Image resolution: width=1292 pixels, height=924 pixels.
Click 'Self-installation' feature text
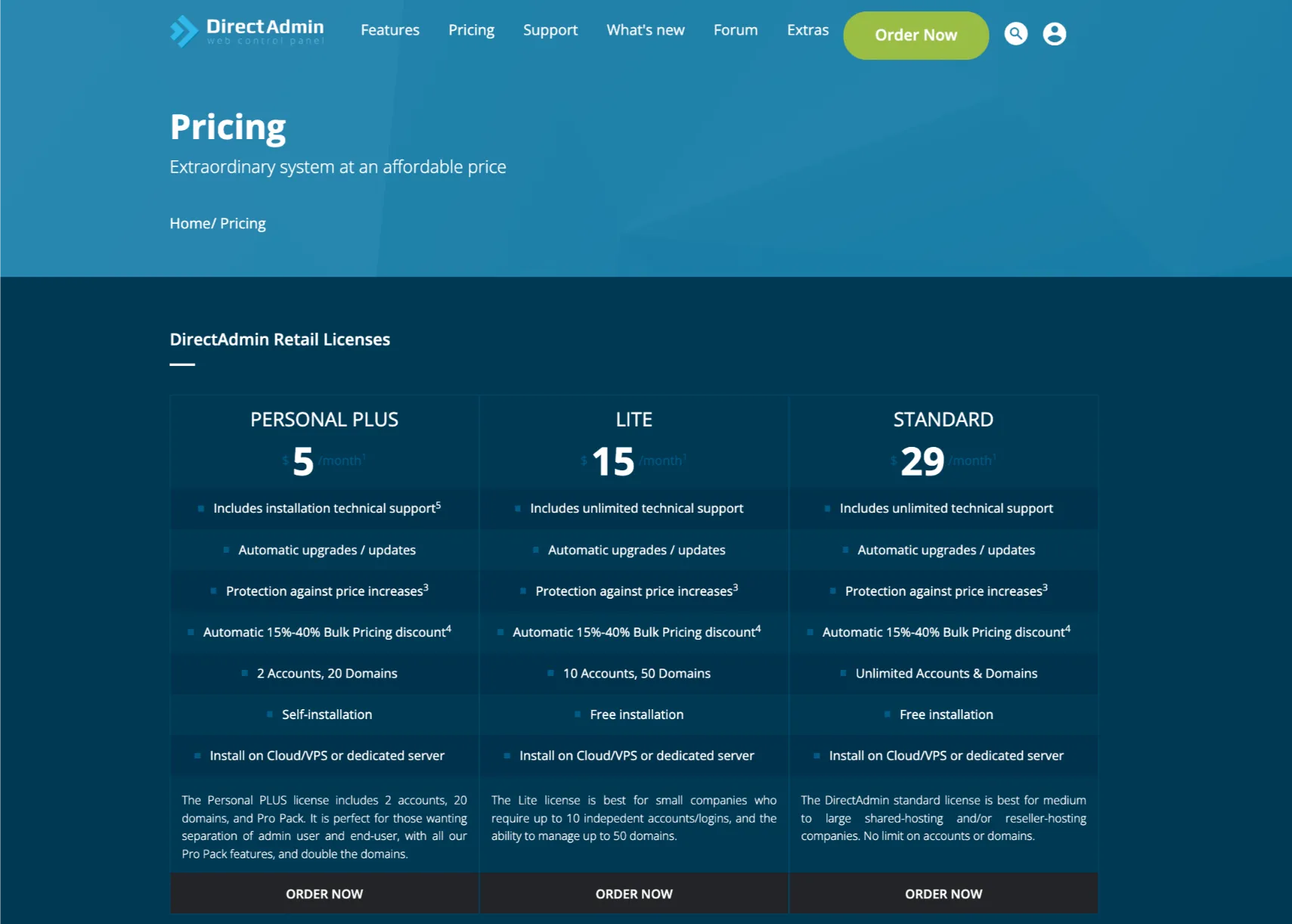327,715
